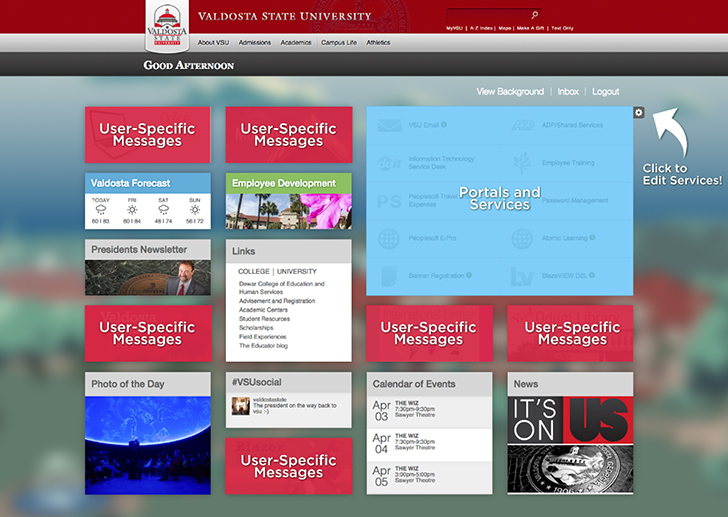Click the Password Management service label
This screenshot has width=728, height=517.
[x=575, y=200]
